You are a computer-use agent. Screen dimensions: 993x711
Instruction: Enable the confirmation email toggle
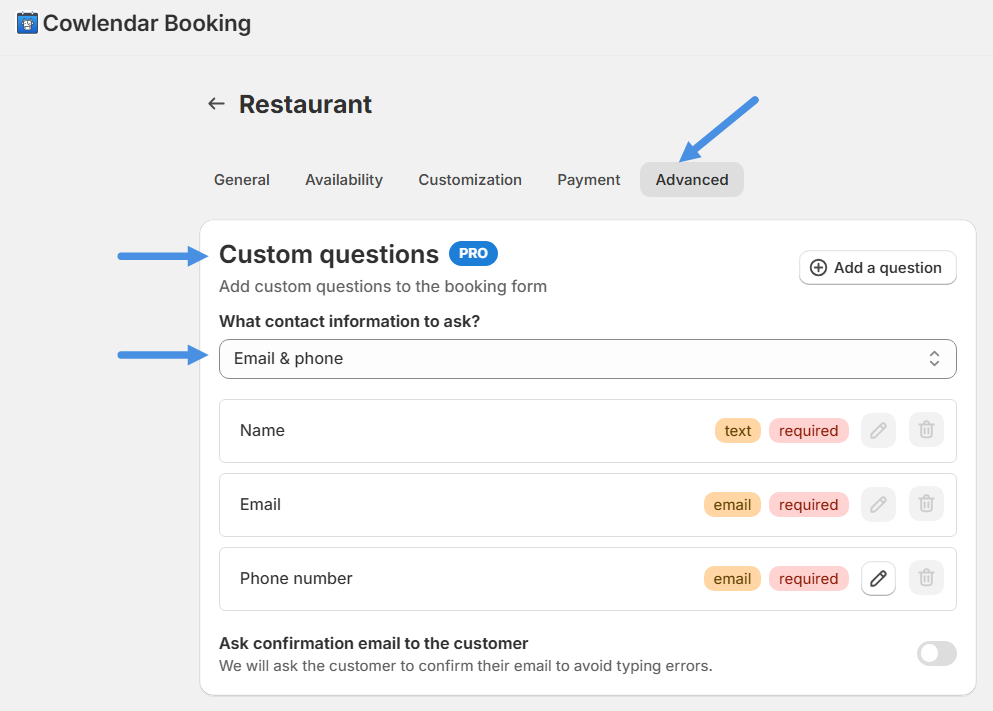[936, 654]
